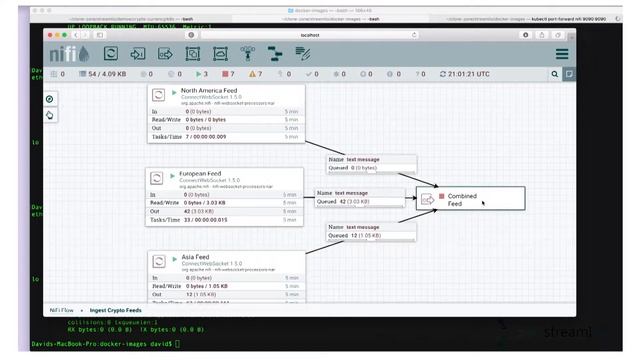This screenshot has width=640, height=360.
Task: Reload the page in Safari
Action: 414,35
